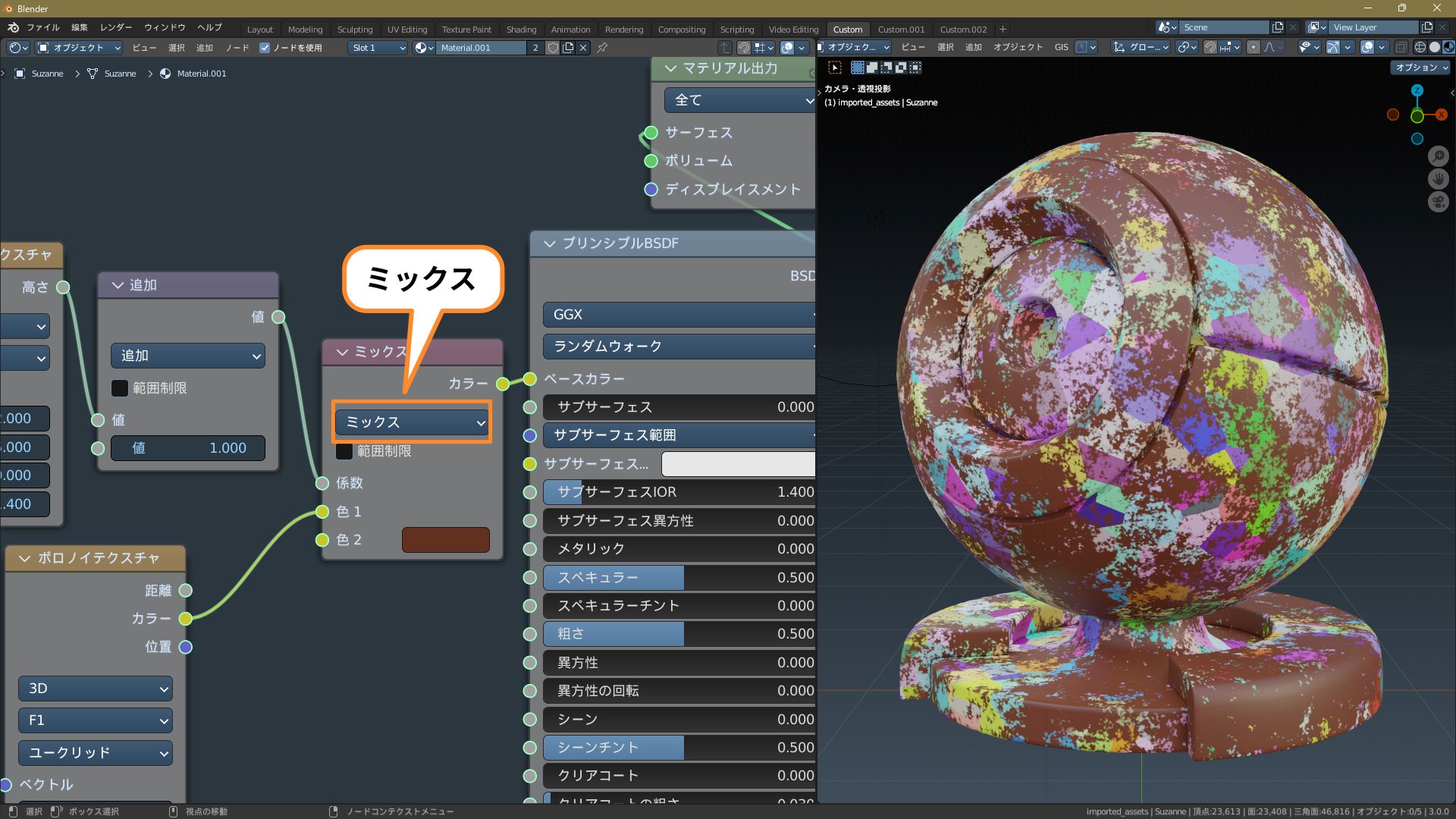Viewport: 1456px width, 819px height.
Task: Choose the subtract selection mode icon
Action: coord(886,67)
